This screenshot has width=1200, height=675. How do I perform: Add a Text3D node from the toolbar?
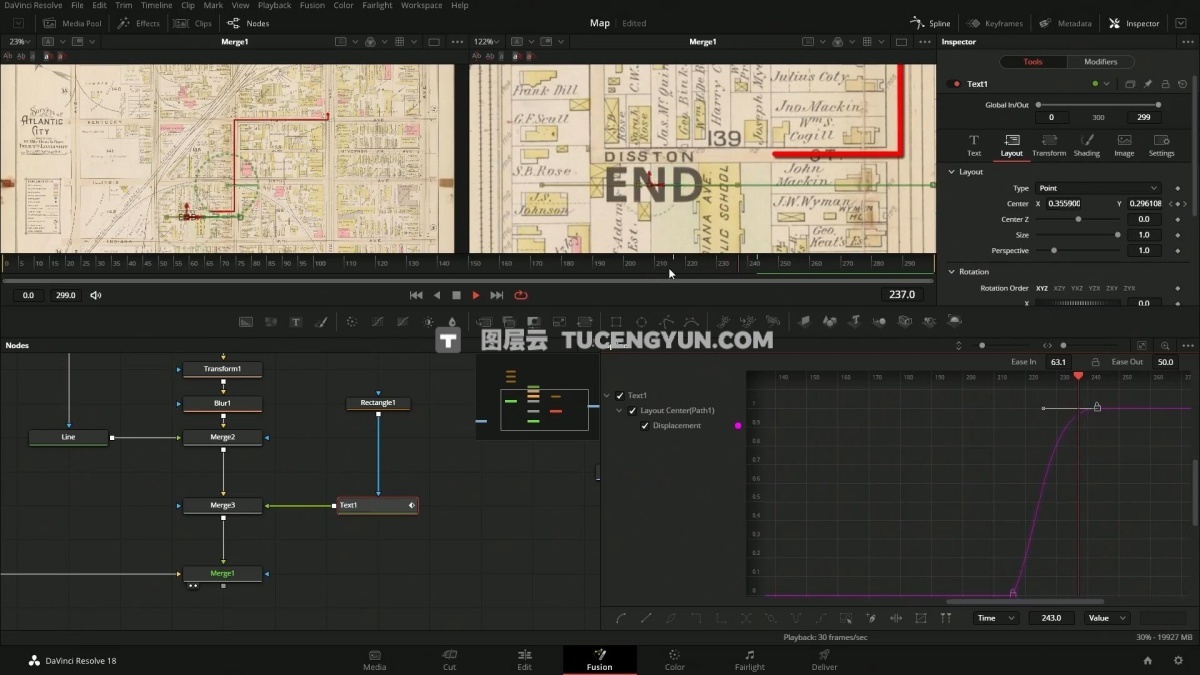pyautogui.click(x=854, y=322)
